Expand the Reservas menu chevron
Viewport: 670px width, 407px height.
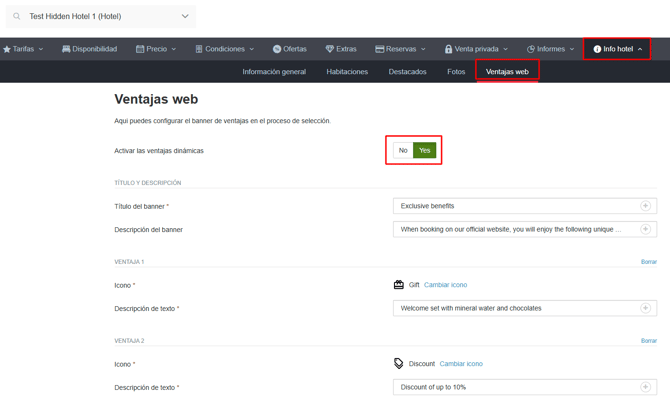[423, 49]
